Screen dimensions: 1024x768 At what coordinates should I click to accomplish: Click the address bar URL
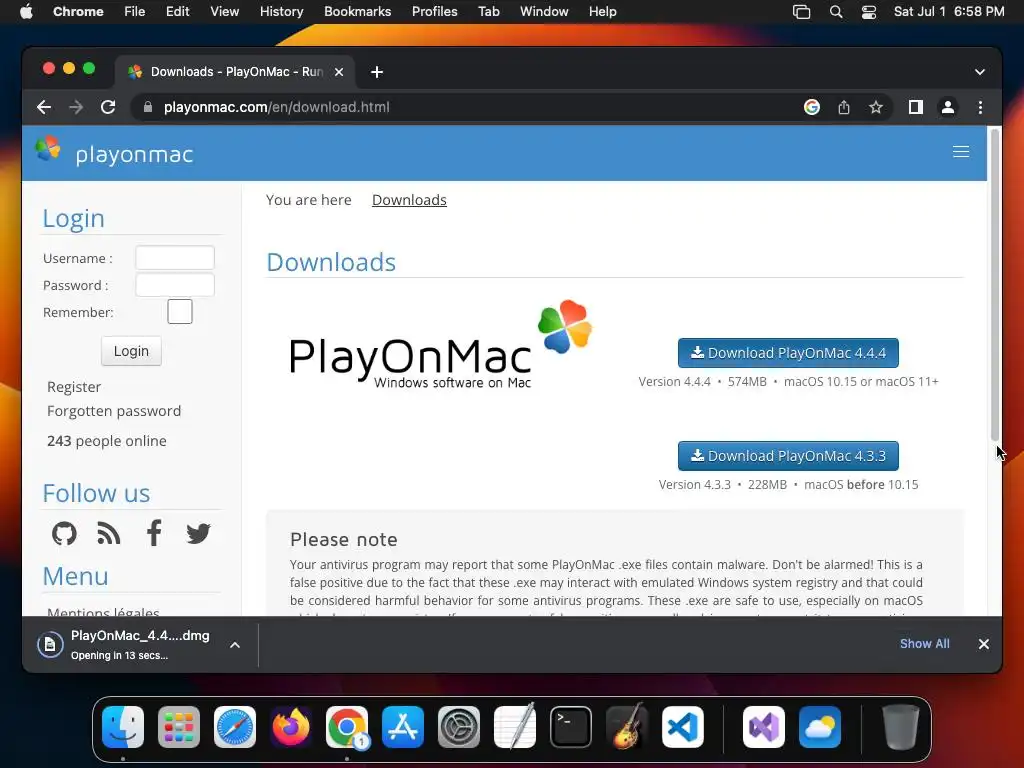tap(276, 107)
